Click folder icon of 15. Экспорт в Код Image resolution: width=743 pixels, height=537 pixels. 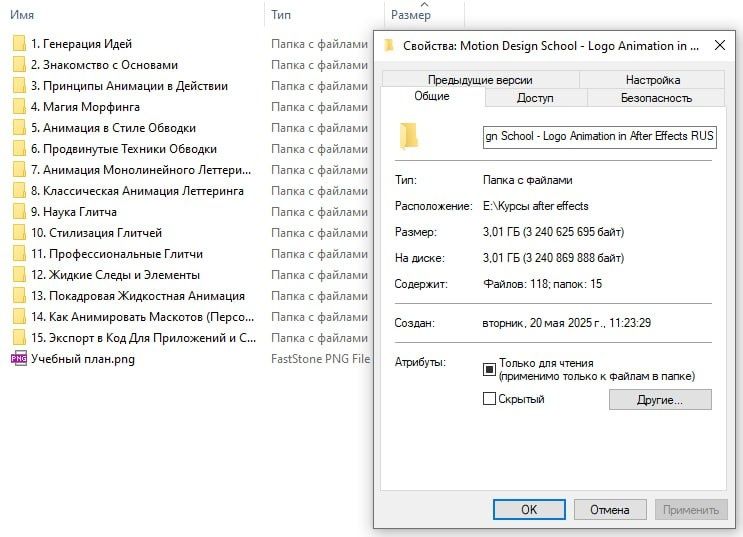(x=19, y=337)
